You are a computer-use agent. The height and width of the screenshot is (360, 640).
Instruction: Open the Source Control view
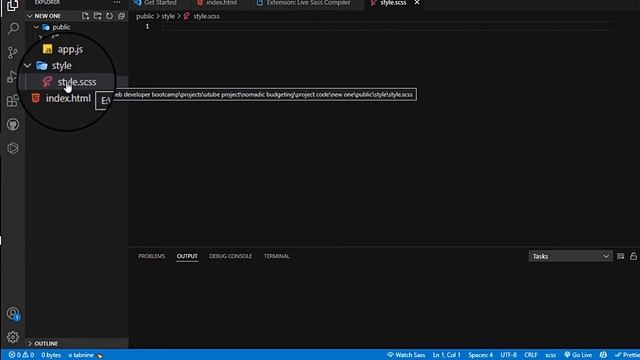[13, 52]
